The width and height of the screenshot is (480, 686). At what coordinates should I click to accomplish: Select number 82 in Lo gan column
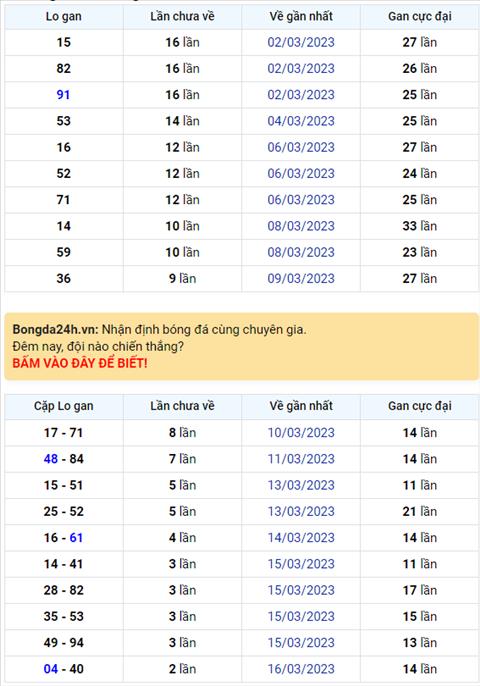click(x=63, y=69)
